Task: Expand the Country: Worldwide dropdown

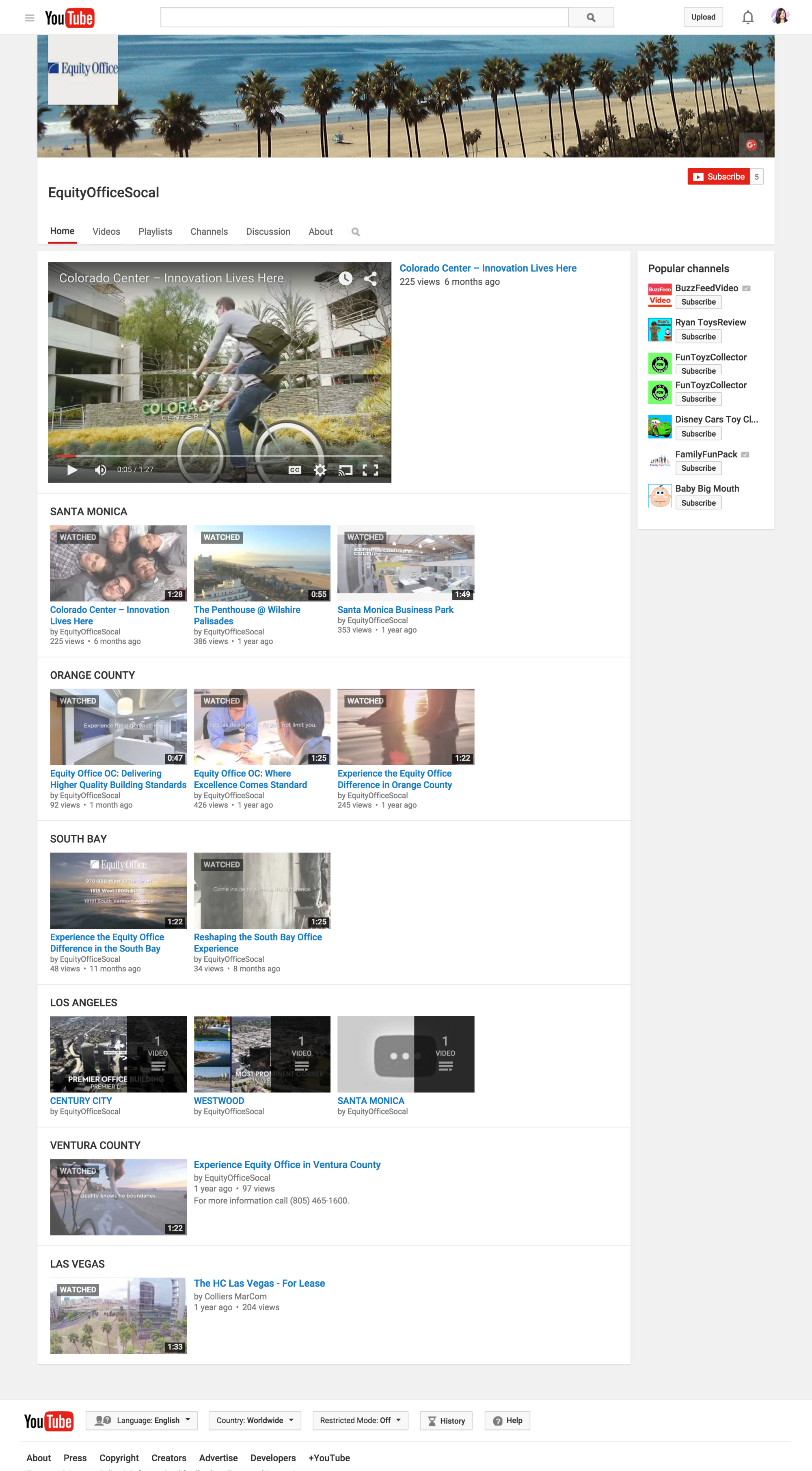Action: [255, 1421]
